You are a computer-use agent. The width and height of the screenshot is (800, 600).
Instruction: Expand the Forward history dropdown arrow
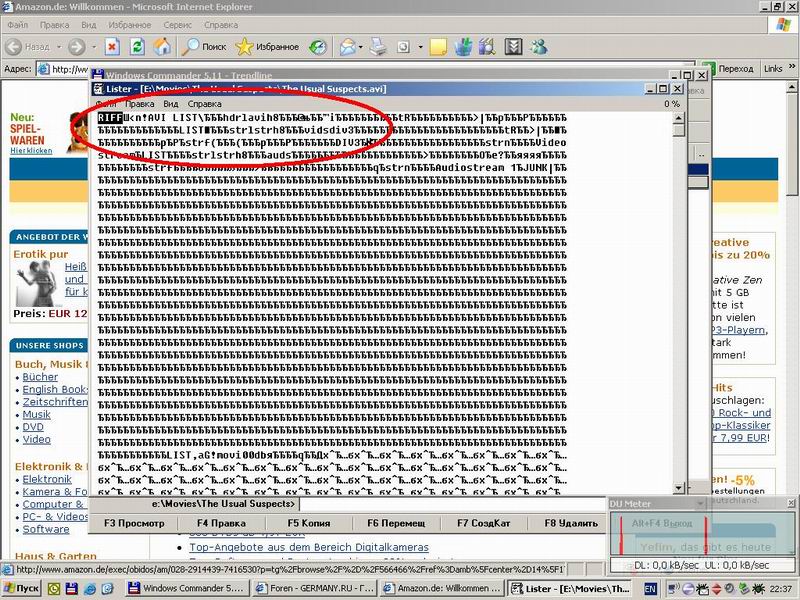(94, 47)
